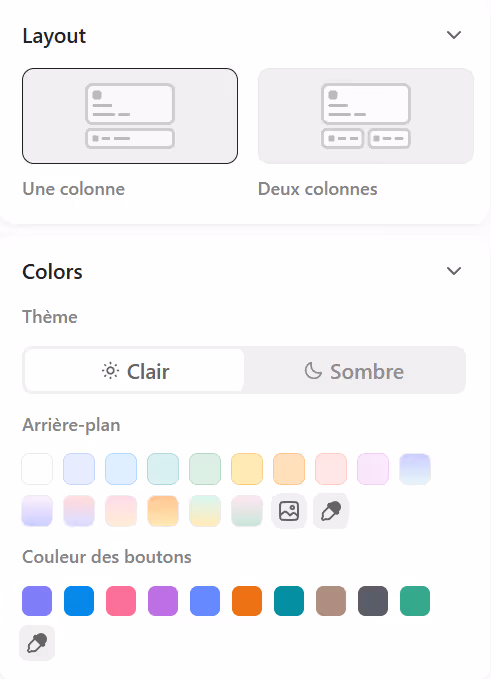The height and width of the screenshot is (679, 491).
Task: Select the Deux colonnes layout thumbnail
Action: [366, 116]
